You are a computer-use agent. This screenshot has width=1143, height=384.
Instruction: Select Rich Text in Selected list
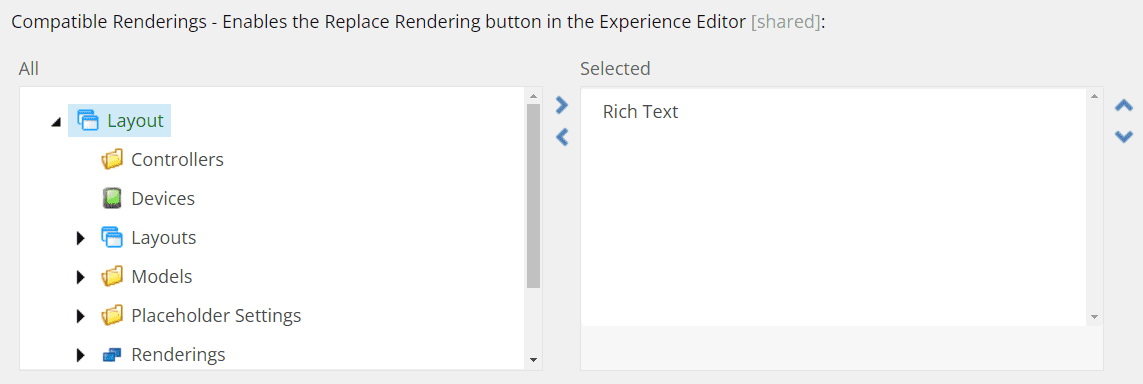point(640,111)
